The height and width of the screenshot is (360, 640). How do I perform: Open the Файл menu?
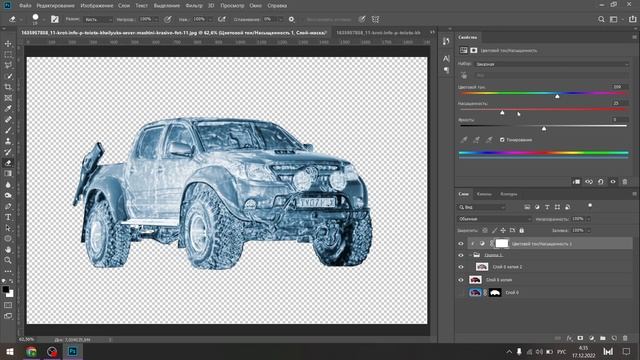[x=25, y=6]
